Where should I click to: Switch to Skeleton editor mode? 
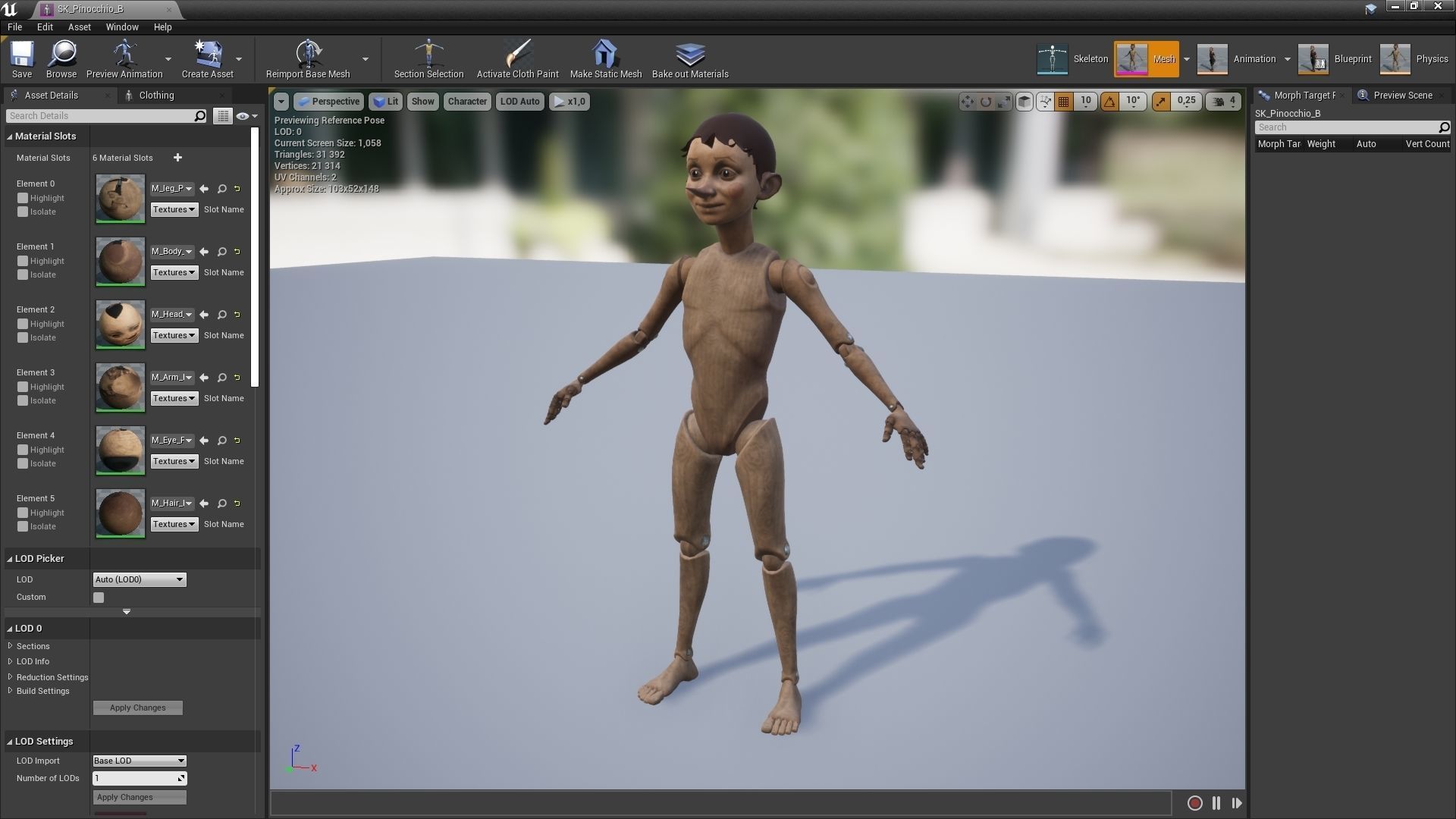[x=1072, y=59]
